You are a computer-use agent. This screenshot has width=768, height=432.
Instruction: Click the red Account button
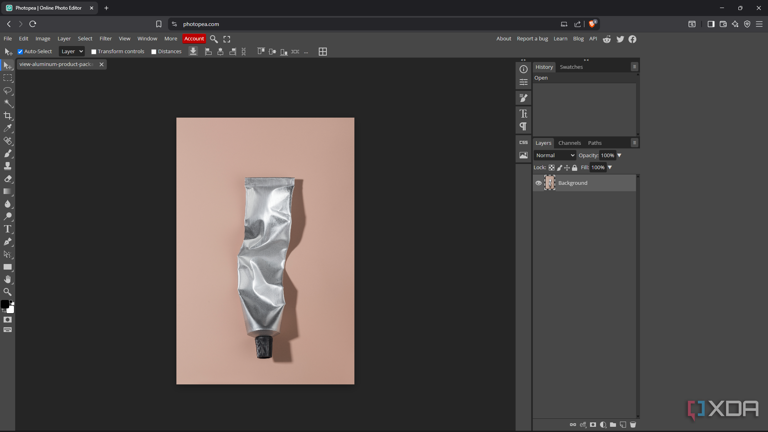tap(194, 39)
